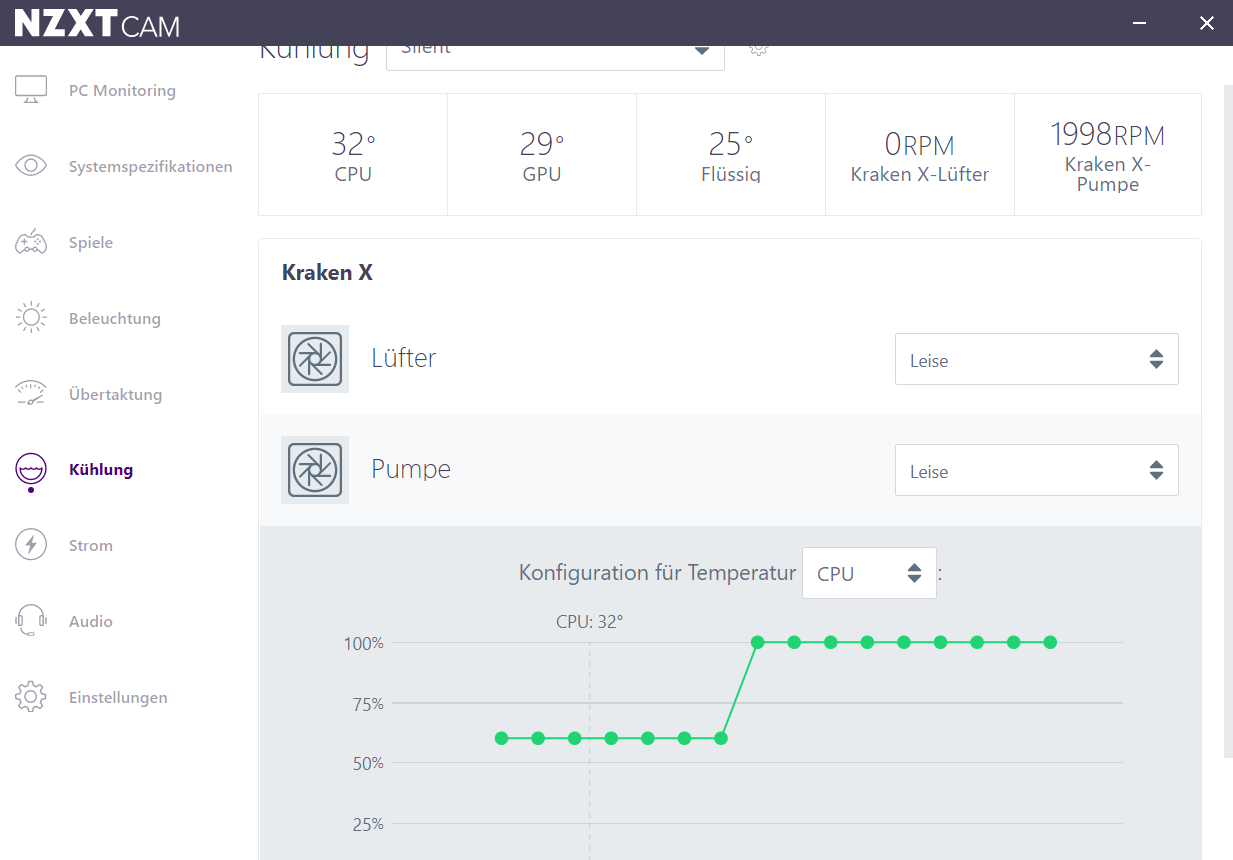Click the first curve point at 60%
Viewport: 1233px width, 860px height.
[x=501, y=739]
